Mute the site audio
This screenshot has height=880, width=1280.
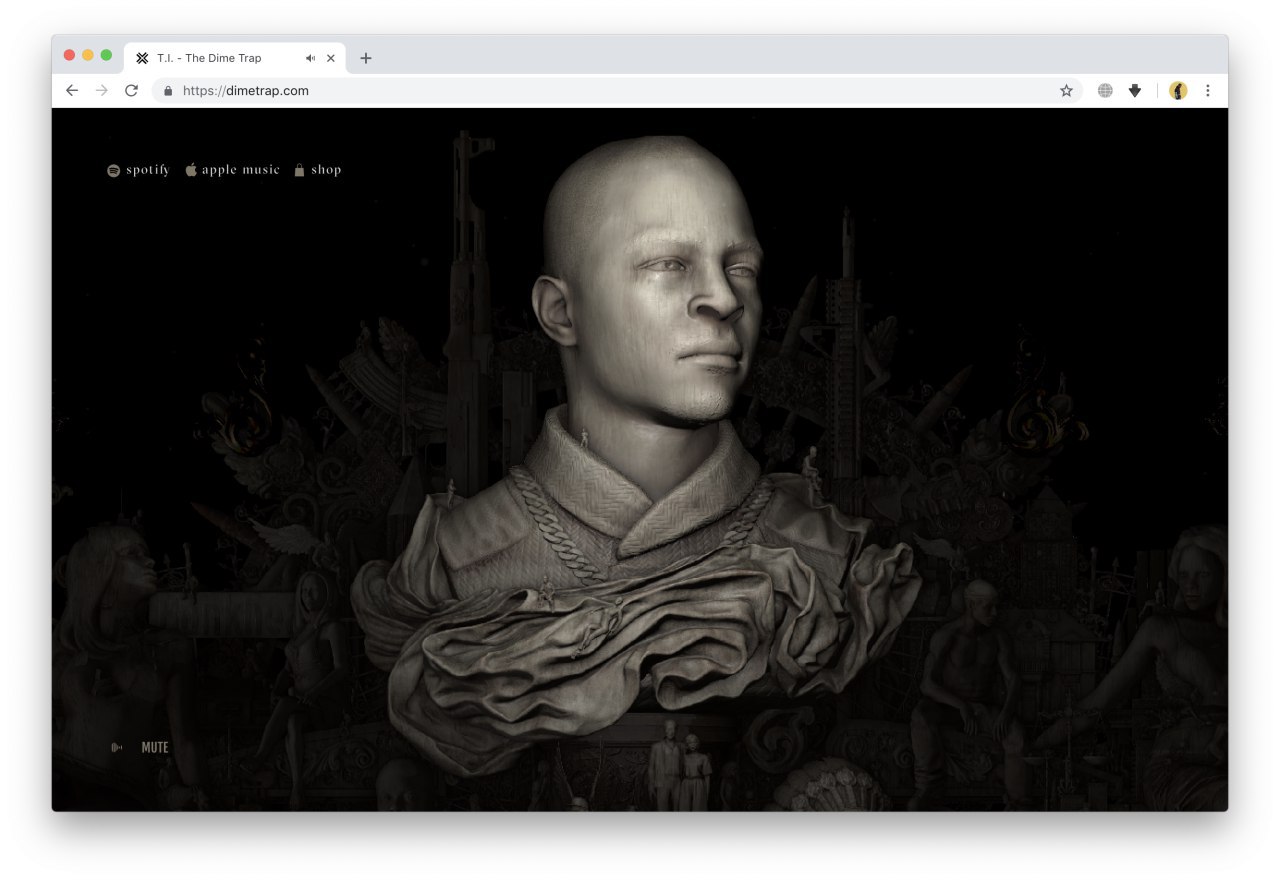(155, 747)
